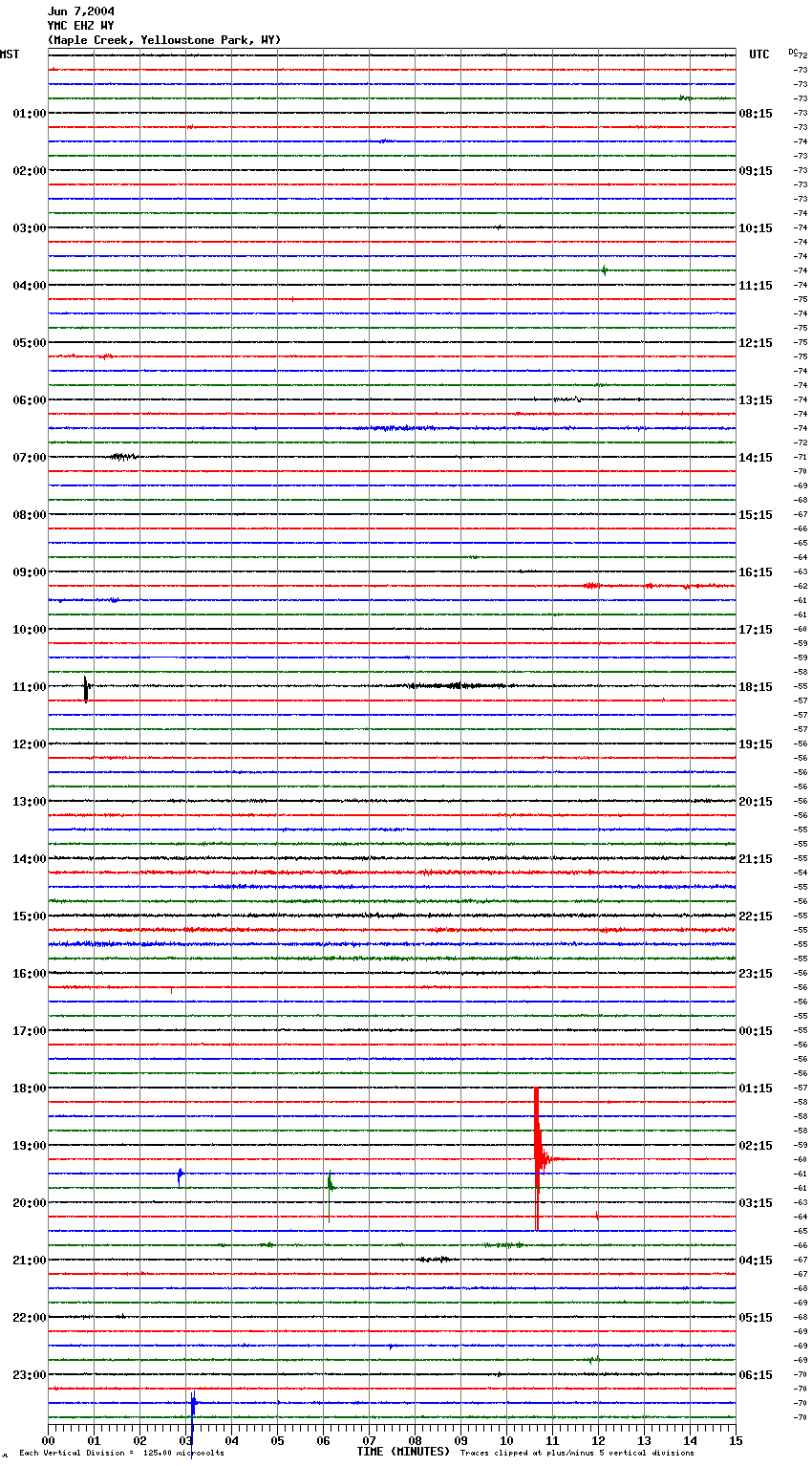This screenshot has width=812, height=1466.
Task: Click the '15:00' MST time label
Action: (30, 916)
